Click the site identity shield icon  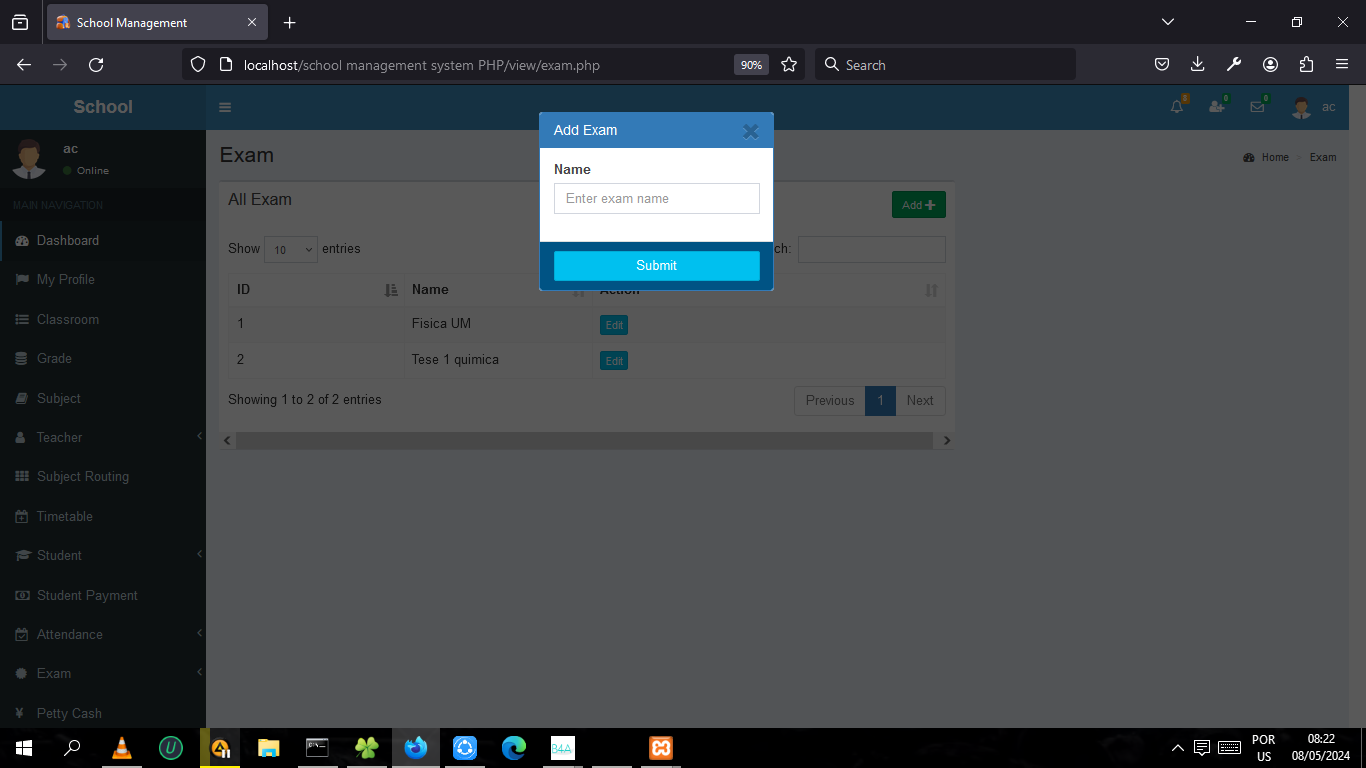[x=198, y=65]
